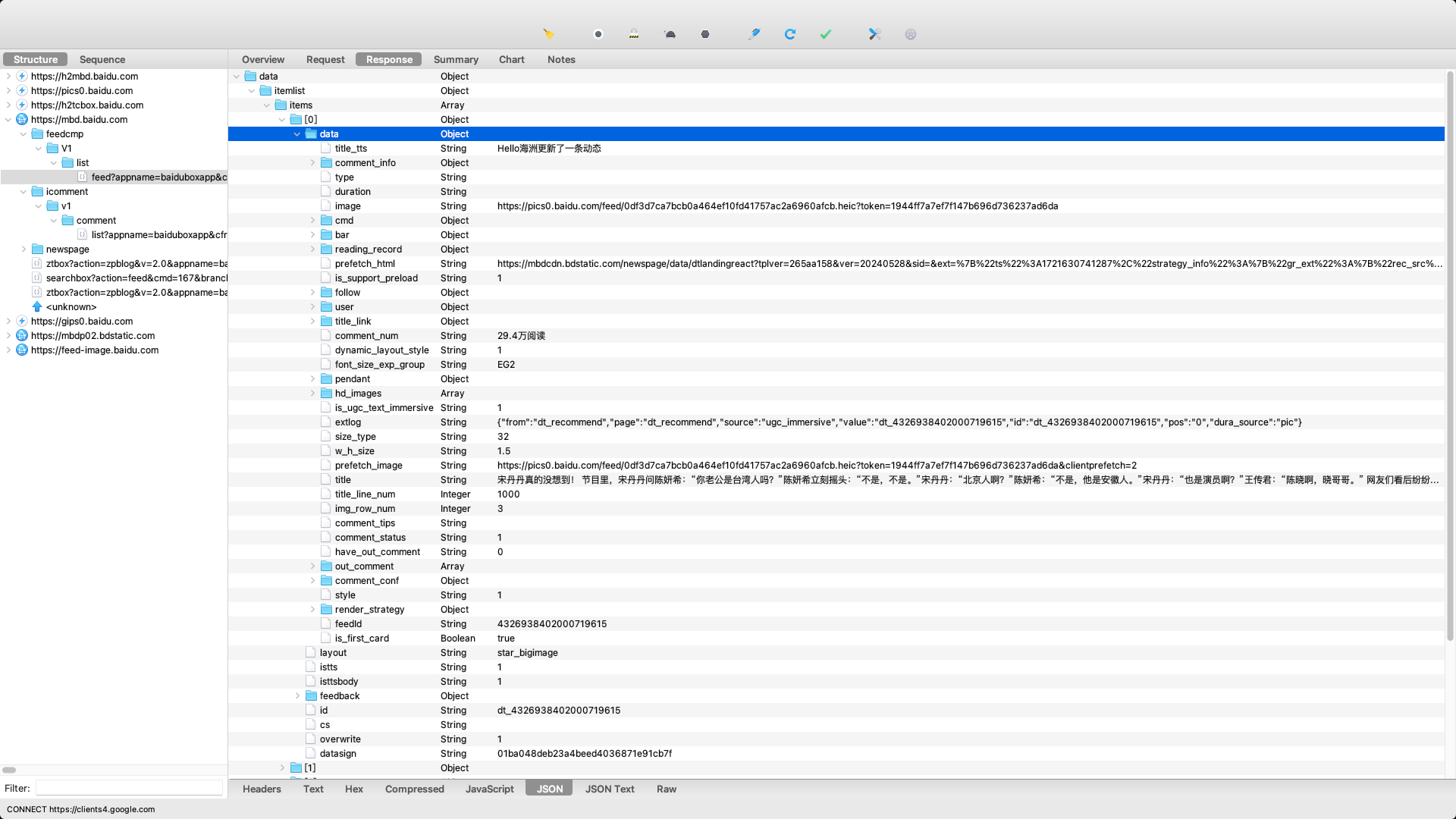Click the file icon of the datasign row
This screenshot has width=1456, height=819.
point(310,753)
